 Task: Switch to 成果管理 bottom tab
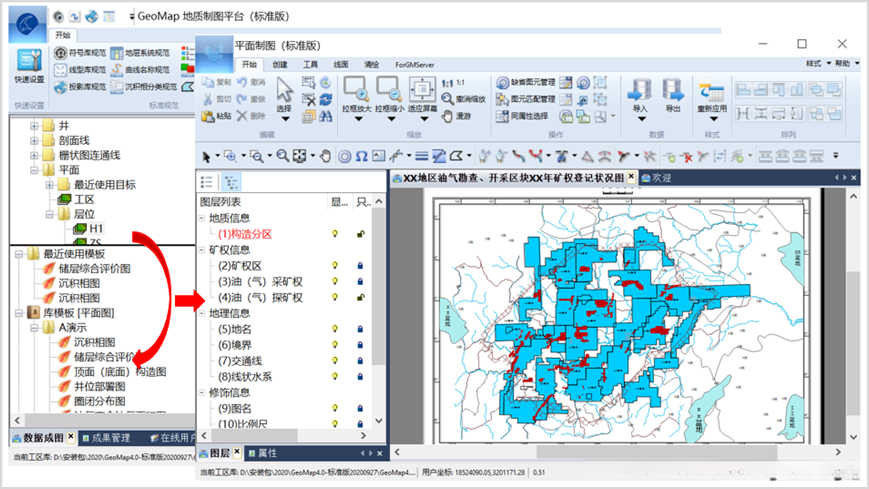[106, 438]
